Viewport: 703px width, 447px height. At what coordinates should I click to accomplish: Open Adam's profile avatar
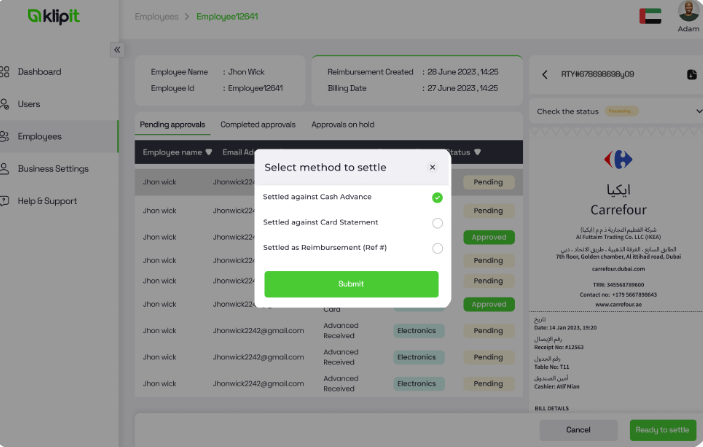tap(688, 10)
